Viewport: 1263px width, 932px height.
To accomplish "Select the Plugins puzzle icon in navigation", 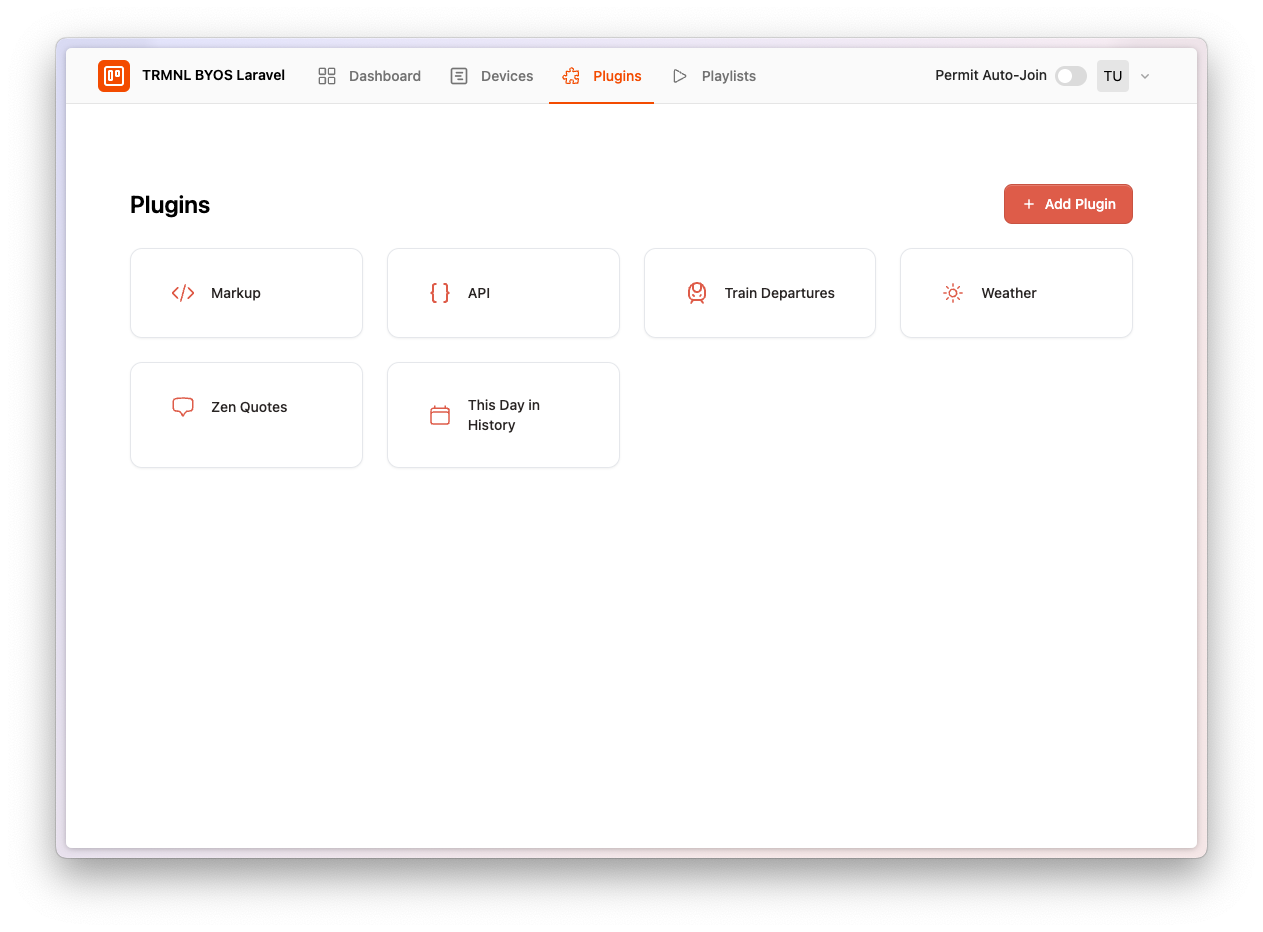I will tap(571, 75).
